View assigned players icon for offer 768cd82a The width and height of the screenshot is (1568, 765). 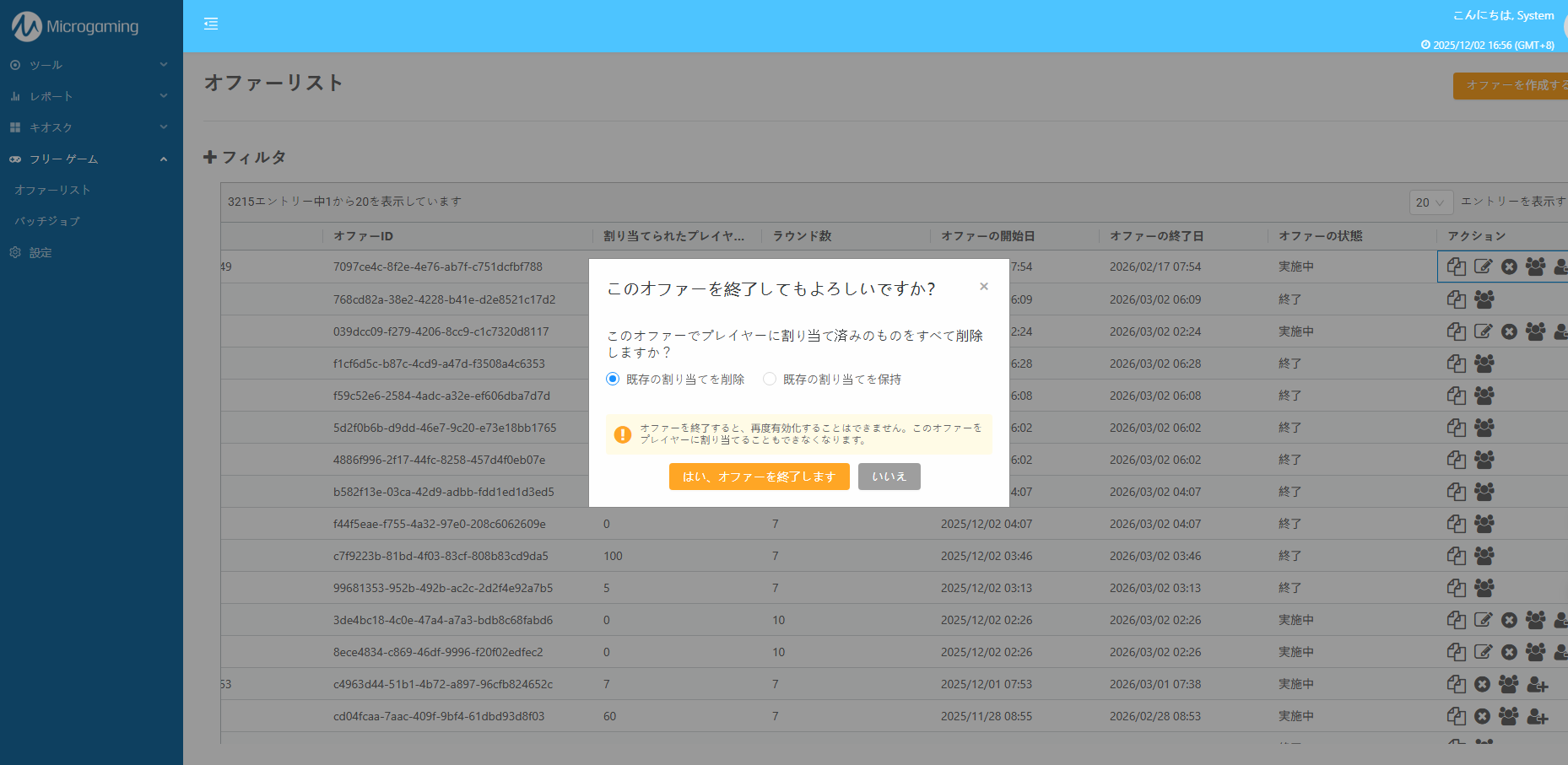(x=1484, y=299)
